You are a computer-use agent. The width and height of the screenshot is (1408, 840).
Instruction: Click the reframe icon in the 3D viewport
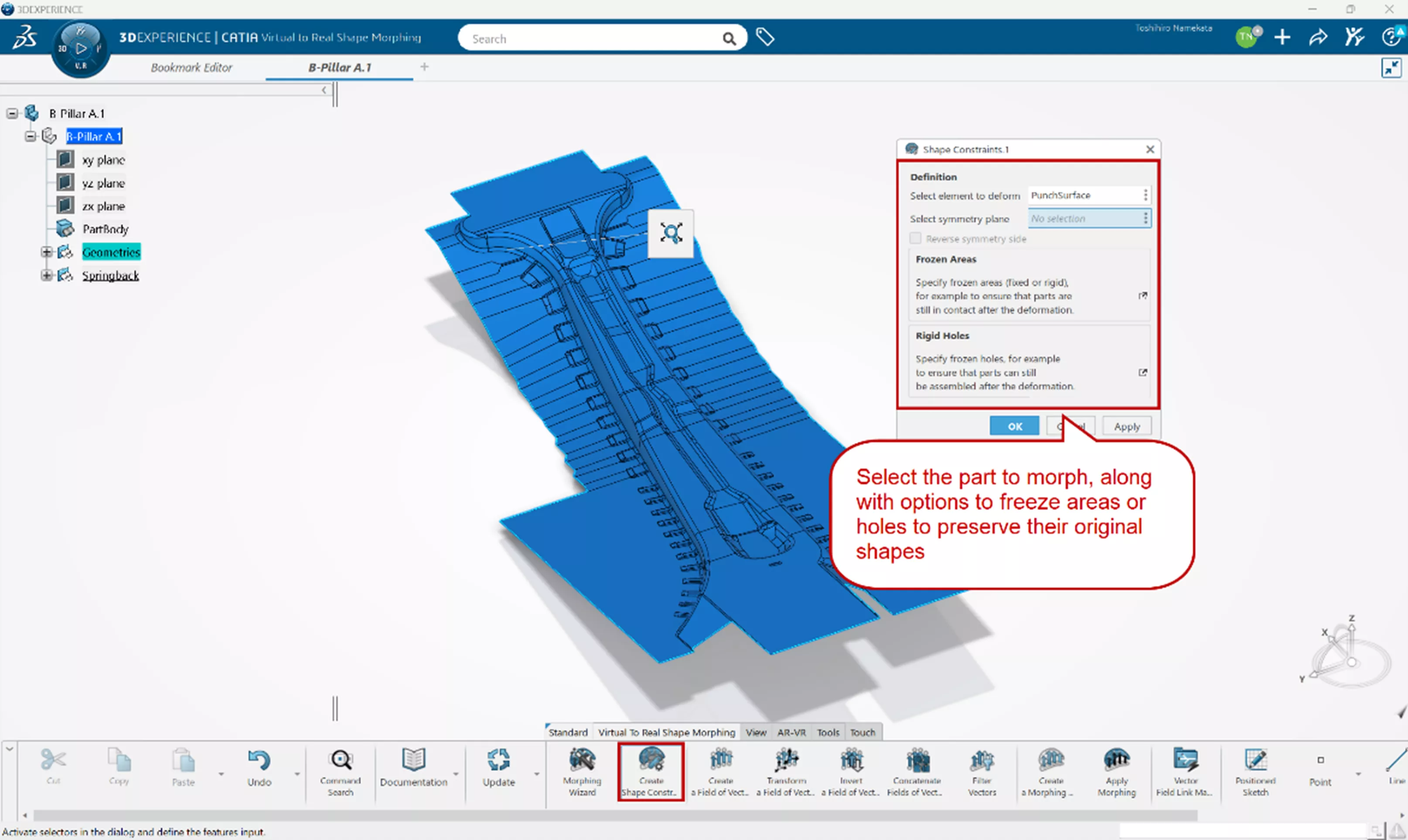coord(671,233)
